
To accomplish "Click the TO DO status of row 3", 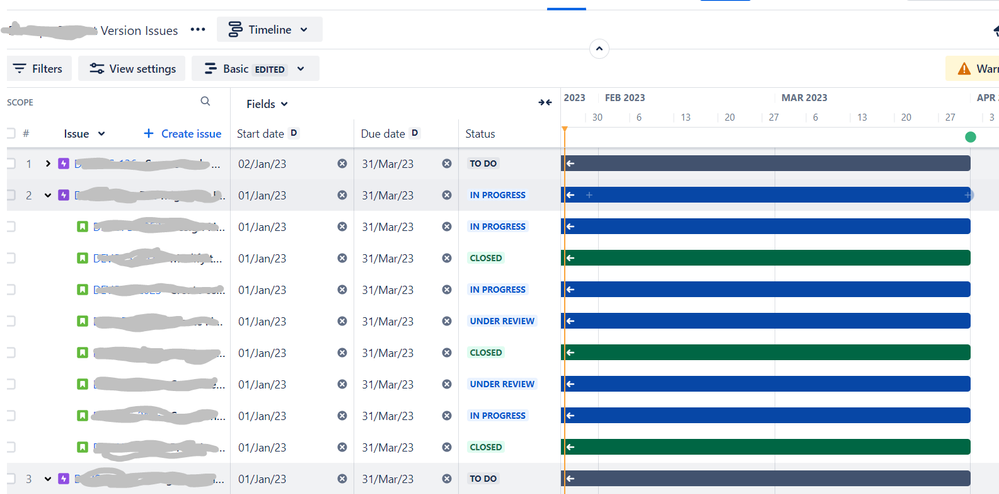I will (483, 479).
